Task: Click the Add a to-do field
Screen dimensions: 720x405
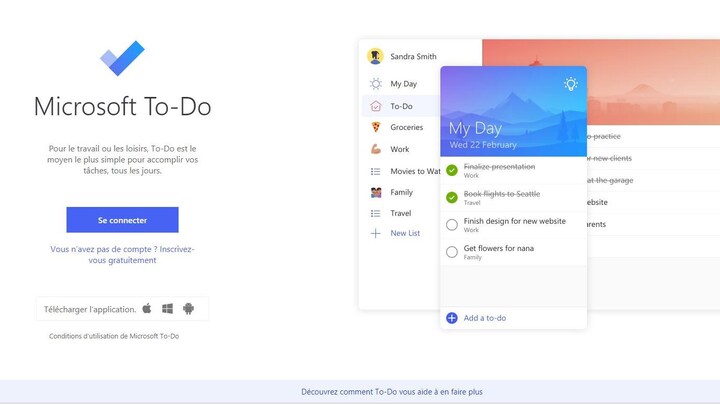Action: [x=513, y=318]
